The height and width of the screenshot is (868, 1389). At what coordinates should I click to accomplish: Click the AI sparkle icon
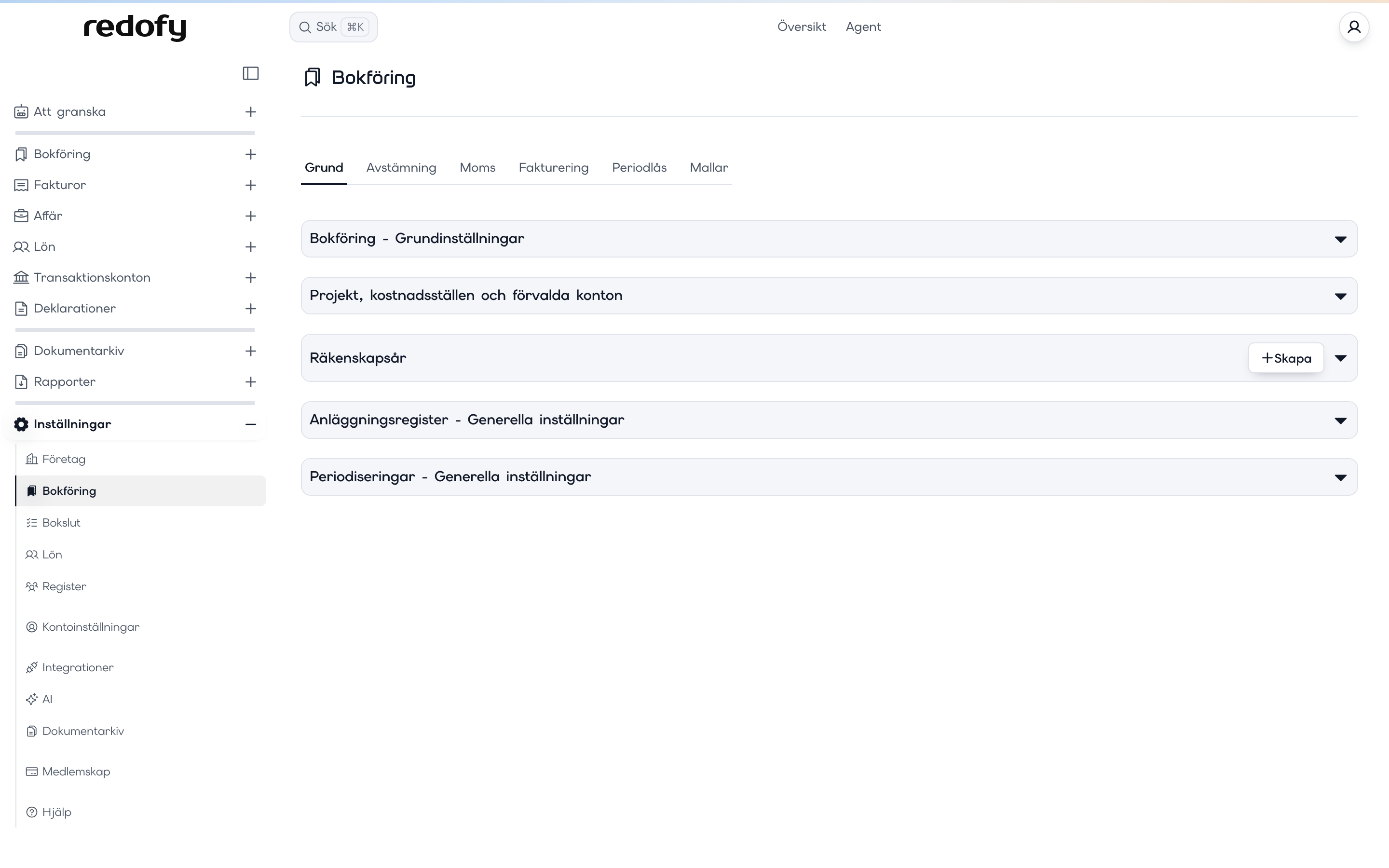(x=31, y=699)
